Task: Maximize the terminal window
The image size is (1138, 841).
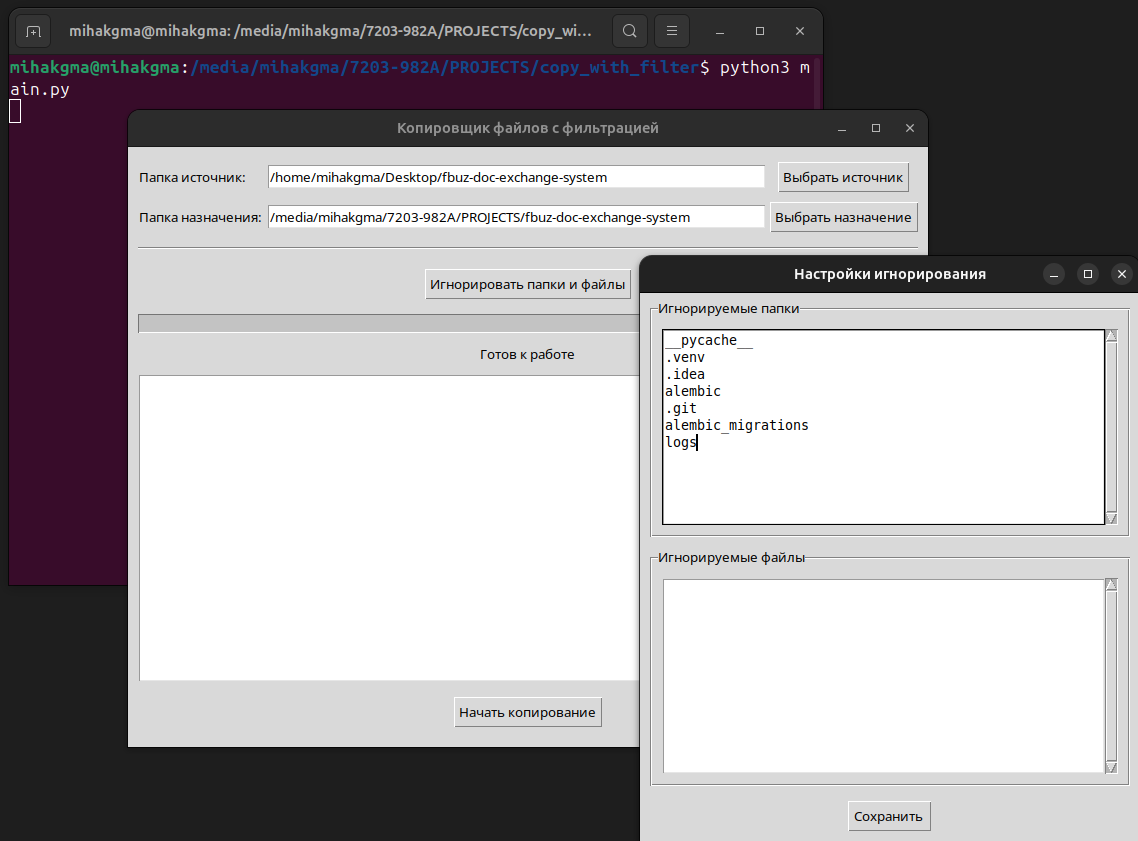Action: pyautogui.click(x=760, y=31)
